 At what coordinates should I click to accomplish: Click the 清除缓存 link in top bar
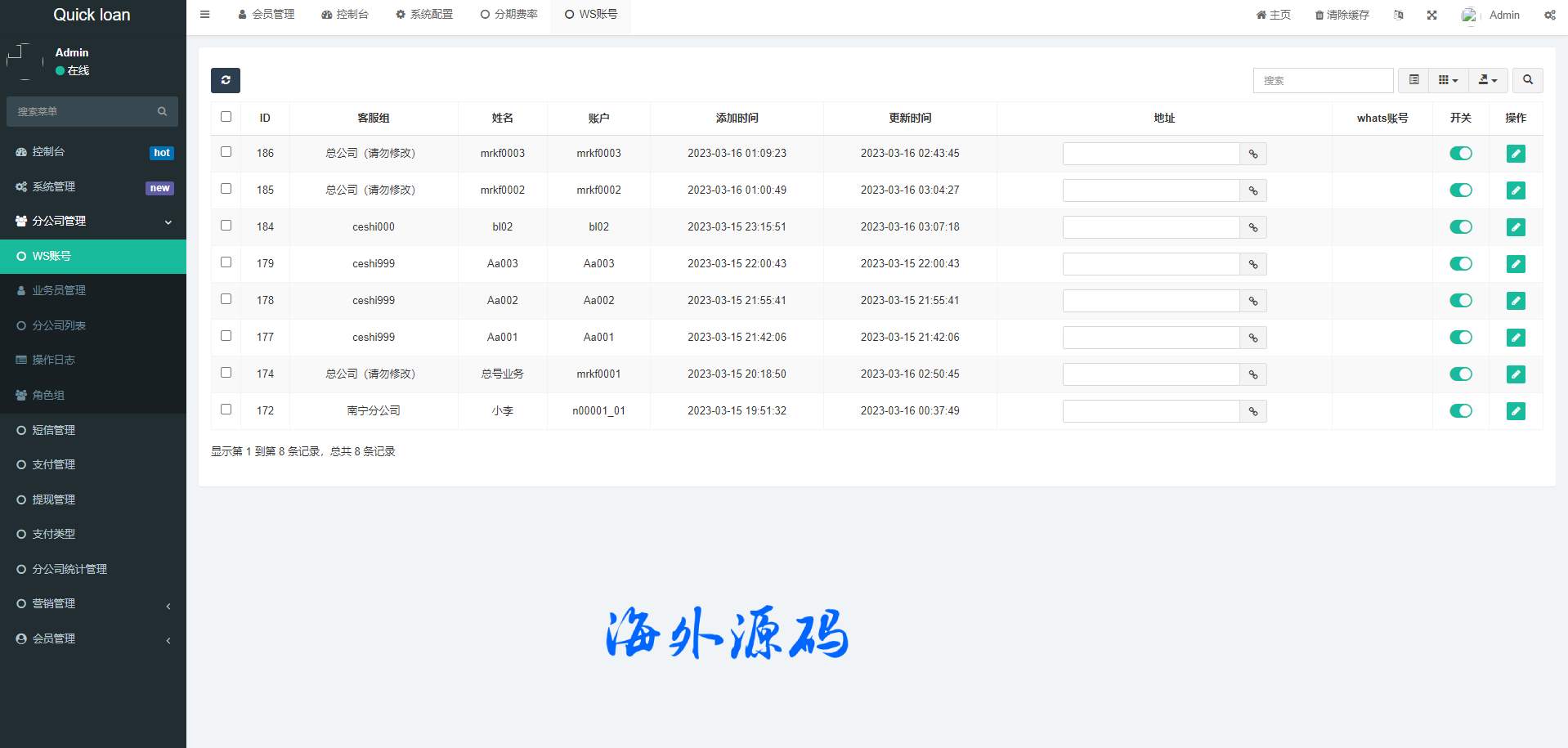coord(1342,15)
